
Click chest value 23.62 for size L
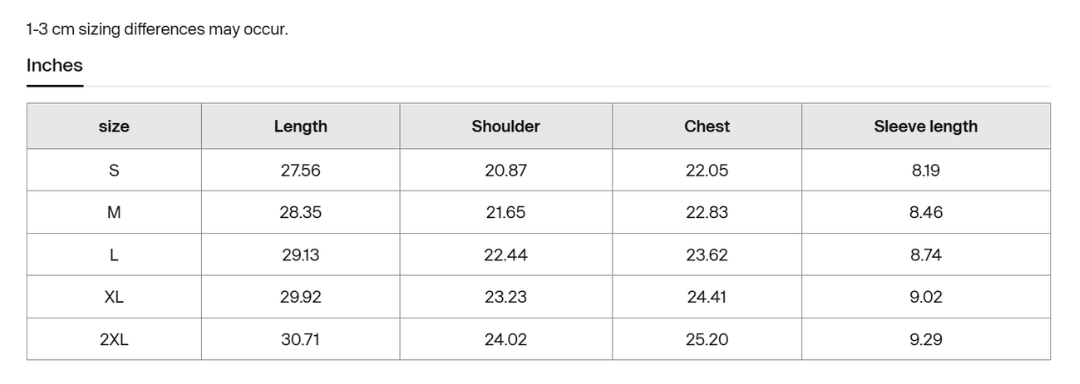(707, 255)
